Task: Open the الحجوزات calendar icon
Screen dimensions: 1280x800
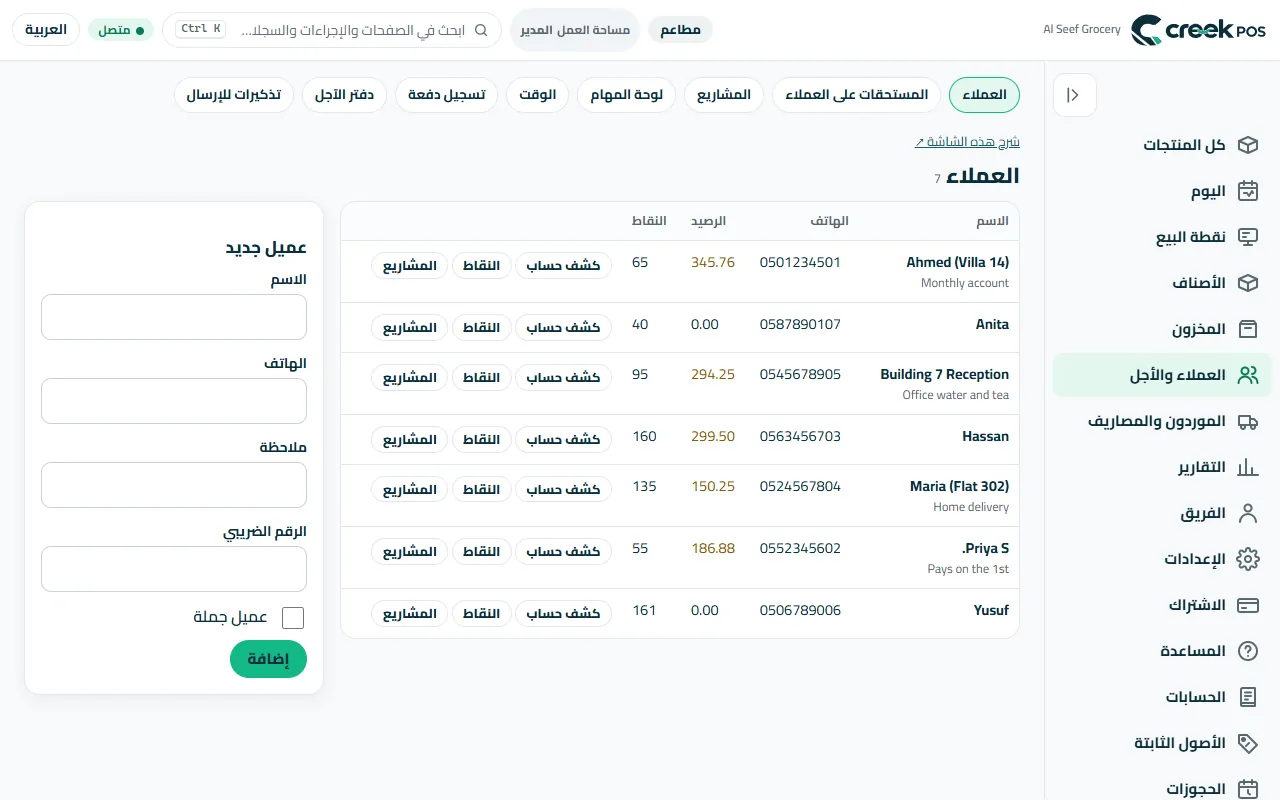Action: (x=1247, y=789)
